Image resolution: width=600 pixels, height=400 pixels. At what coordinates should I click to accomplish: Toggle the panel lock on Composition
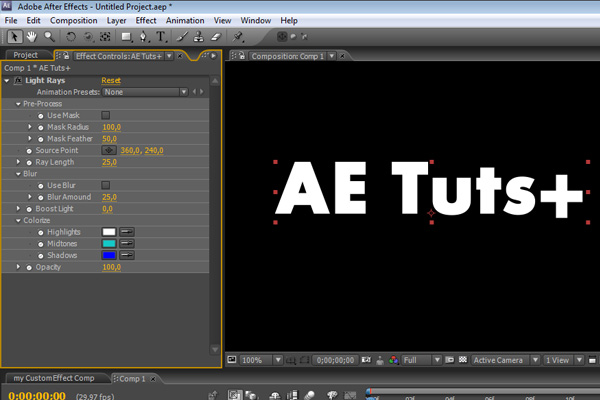click(241, 56)
